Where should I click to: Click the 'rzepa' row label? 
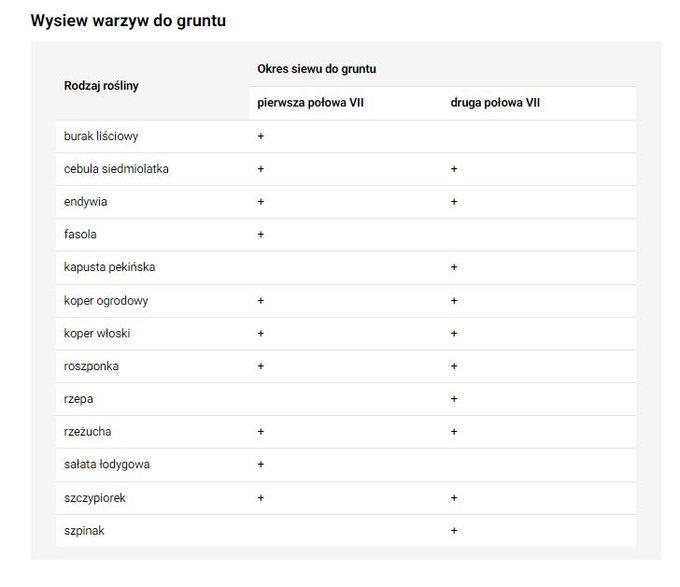click(x=78, y=399)
